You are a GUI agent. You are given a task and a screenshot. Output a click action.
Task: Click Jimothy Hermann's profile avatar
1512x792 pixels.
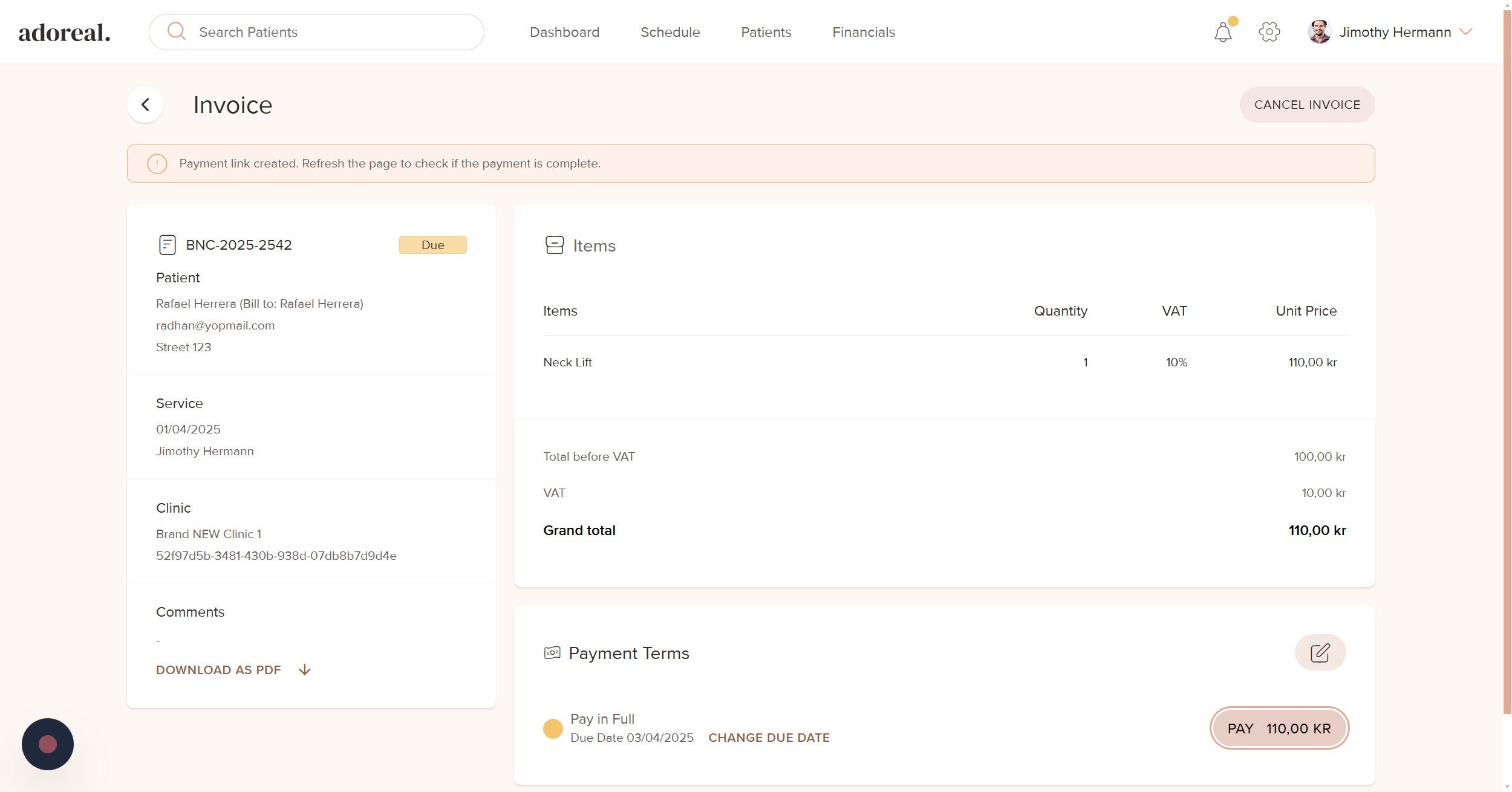point(1318,32)
